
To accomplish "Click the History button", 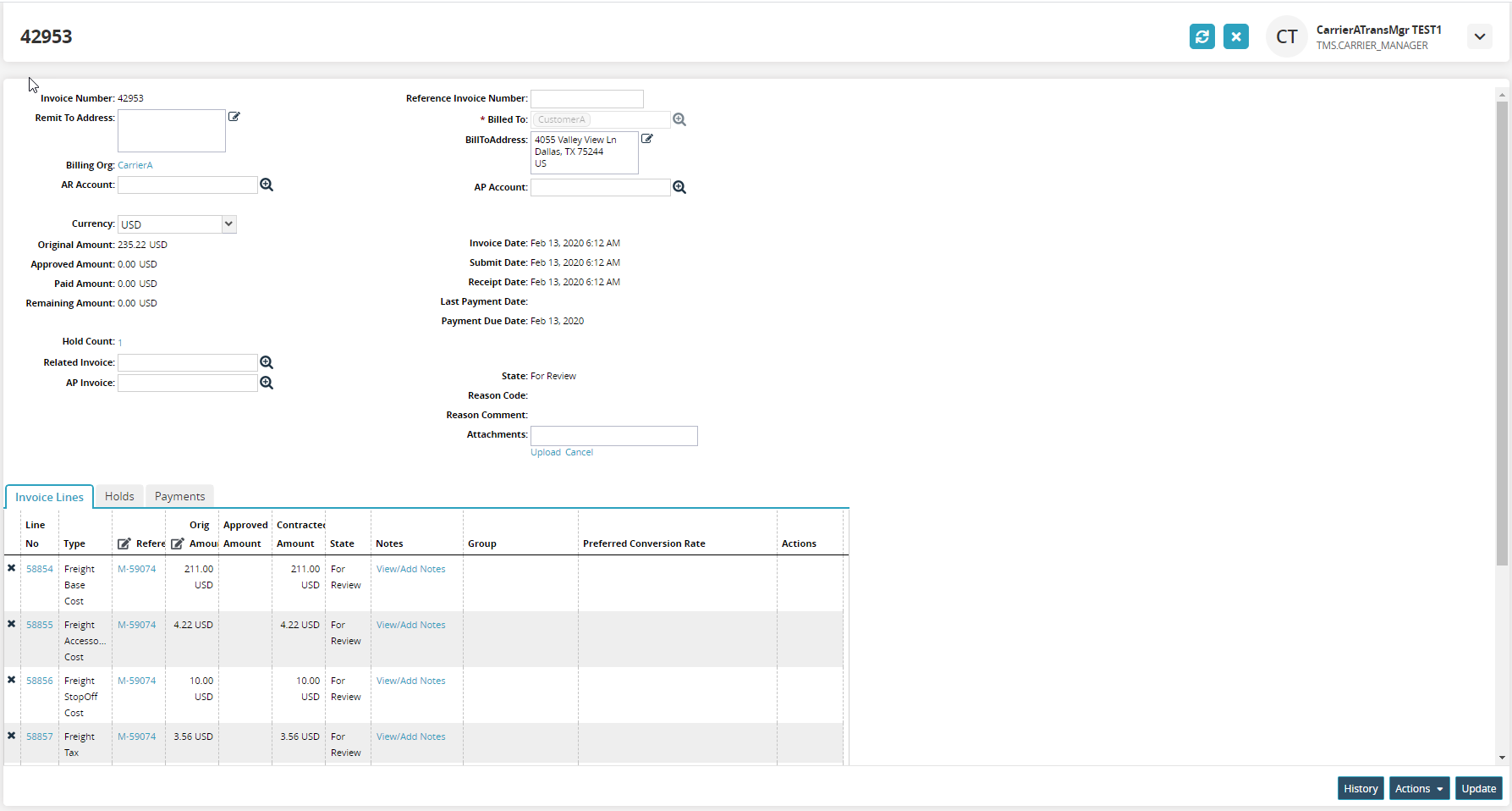I will click(1361, 788).
